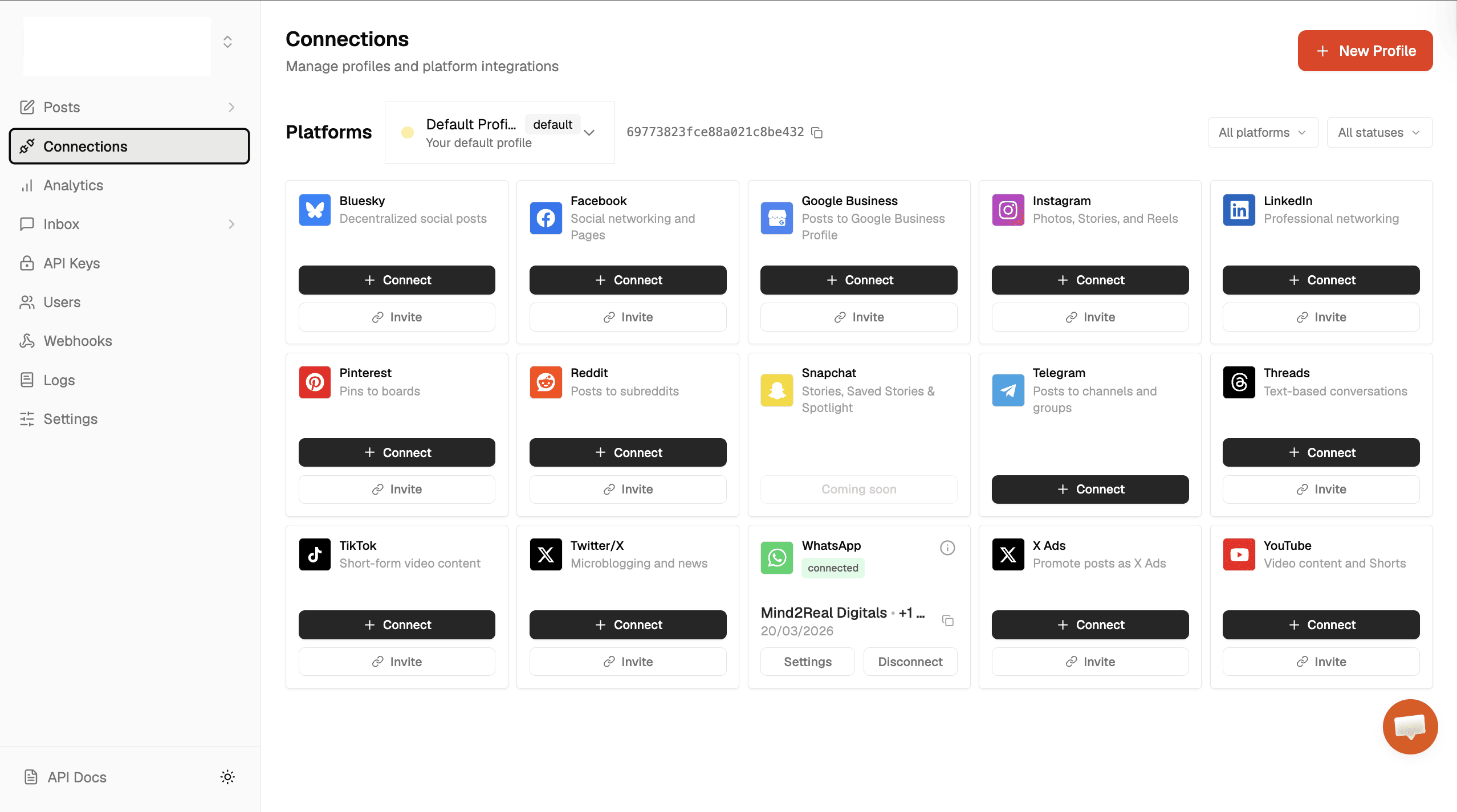Invite via Reddit card
The width and height of the screenshot is (1457, 812).
tap(628, 489)
